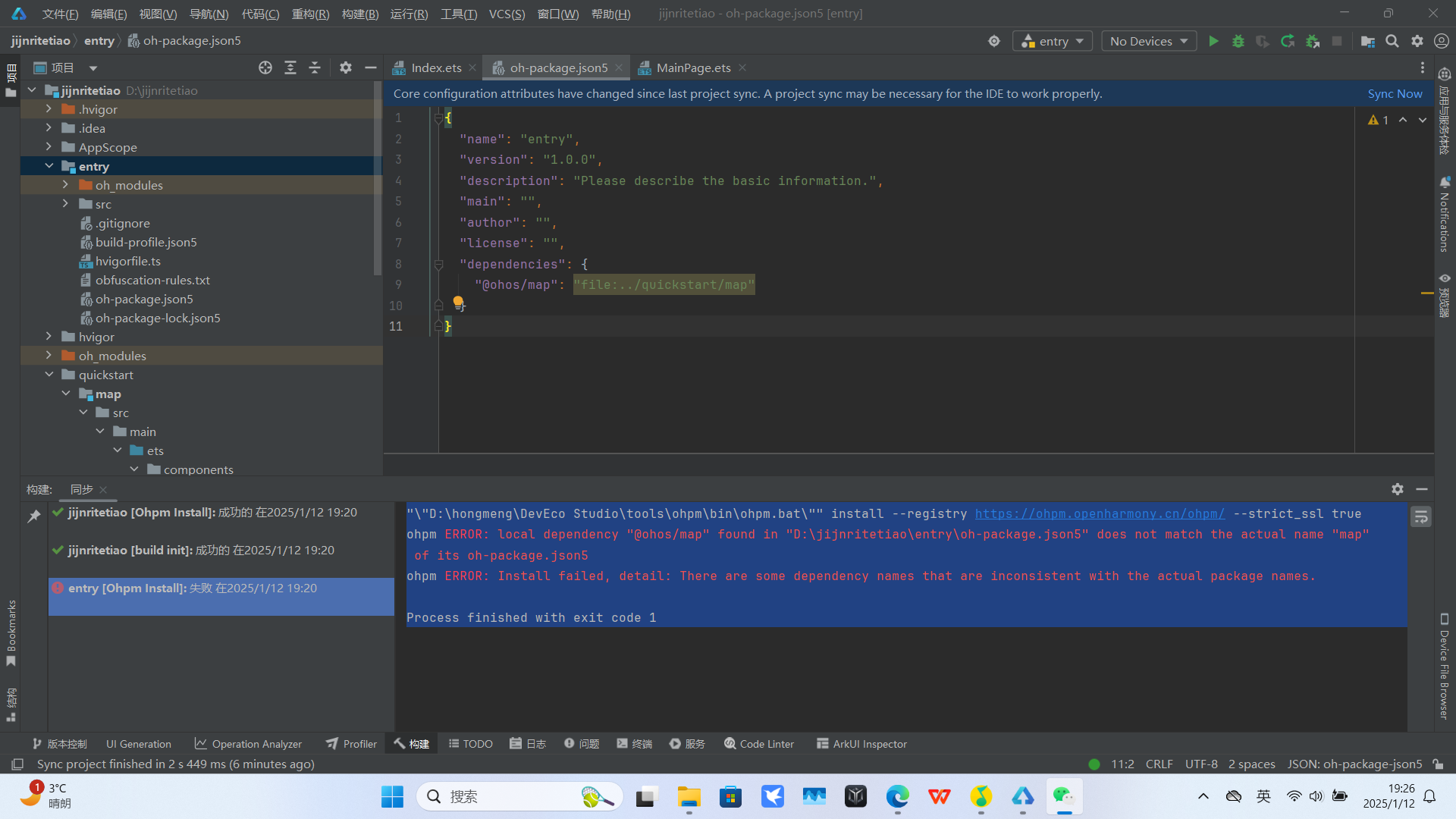Screen dimensions: 1456x819
Task: Toggle file read-only lock icon in status bar
Action: [x=1438, y=764]
